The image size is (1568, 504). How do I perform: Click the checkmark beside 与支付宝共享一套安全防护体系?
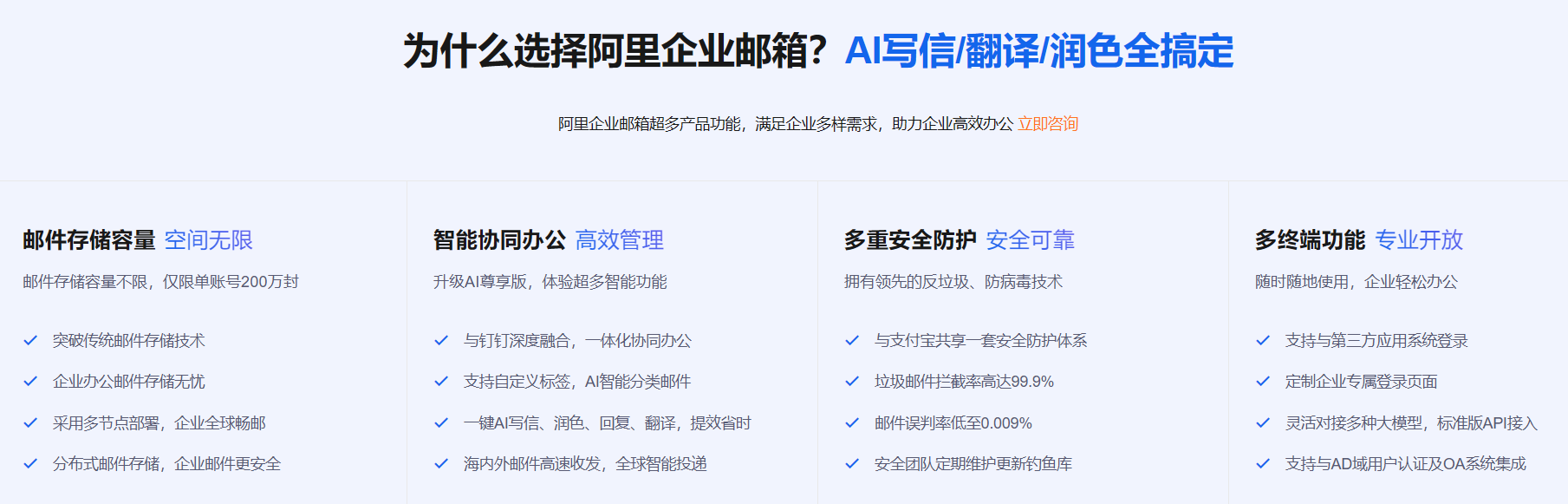click(852, 340)
